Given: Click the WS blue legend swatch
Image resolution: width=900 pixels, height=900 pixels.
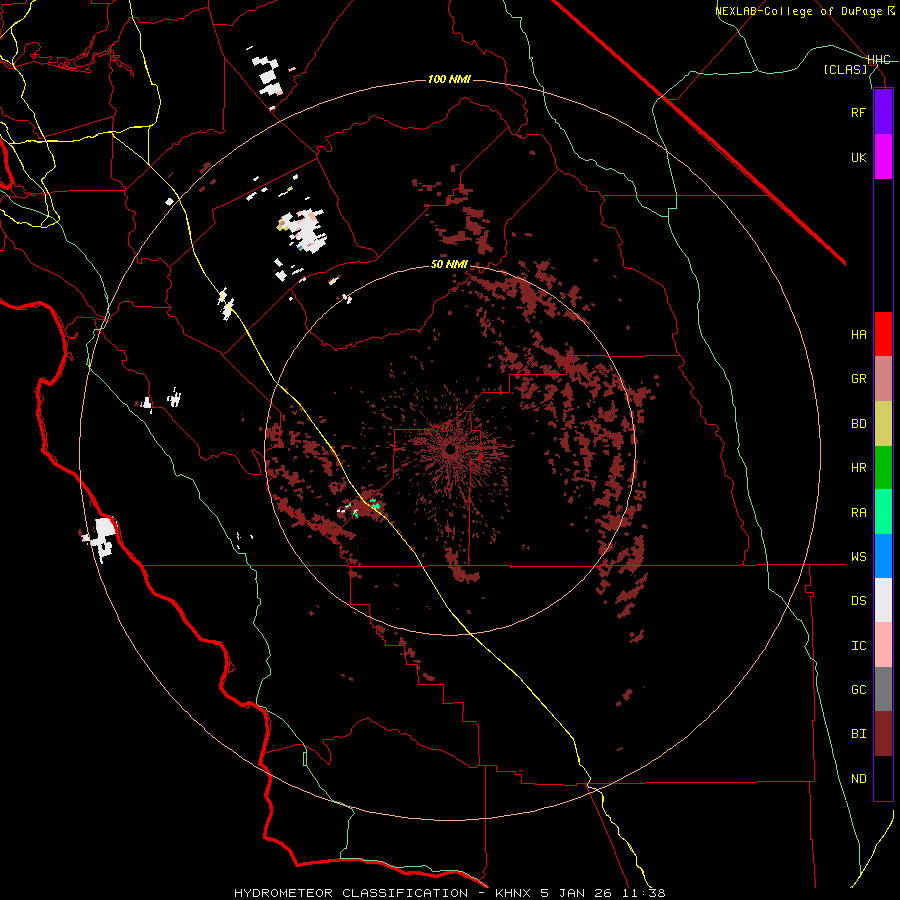Looking at the screenshot, I should [x=883, y=556].
